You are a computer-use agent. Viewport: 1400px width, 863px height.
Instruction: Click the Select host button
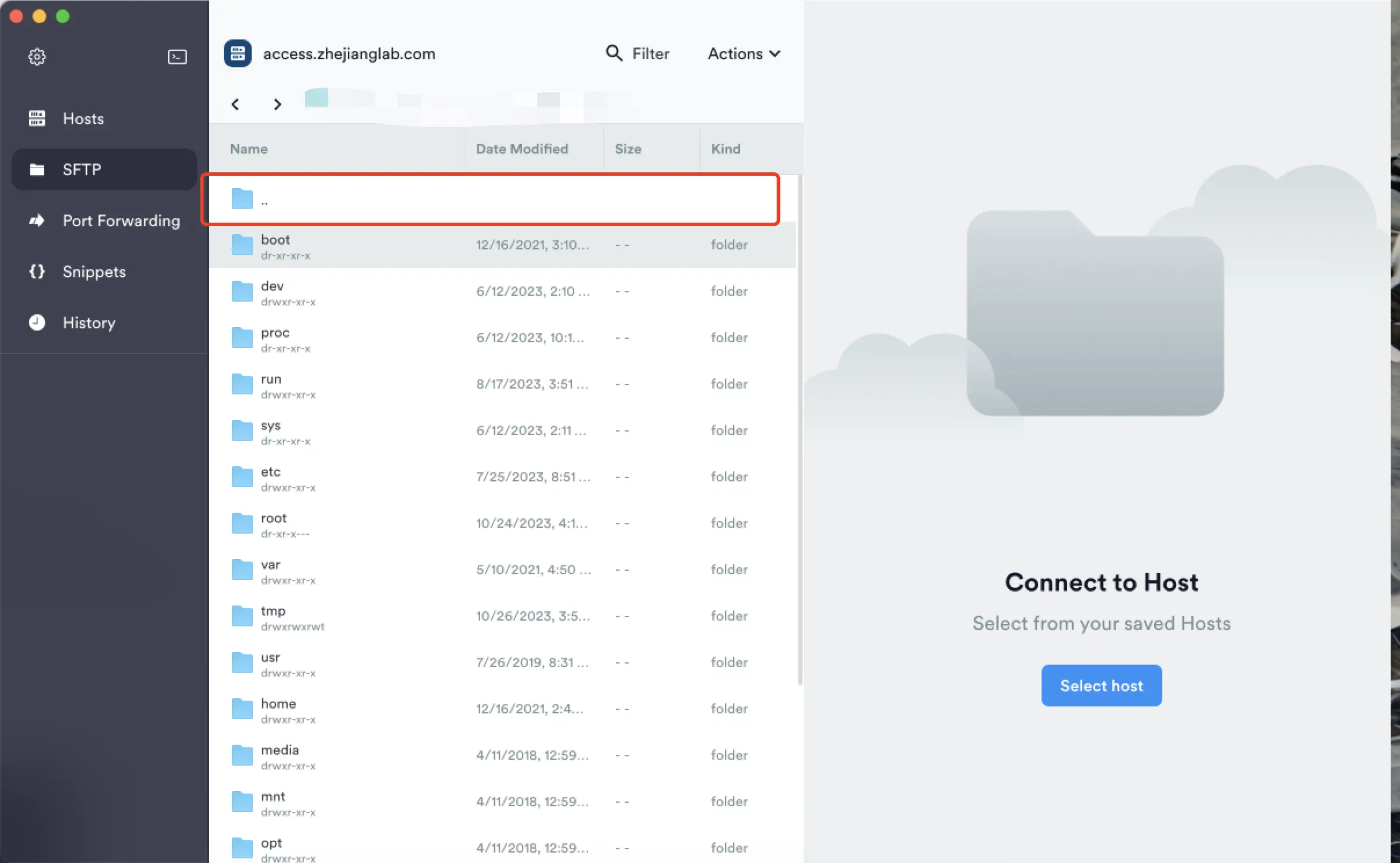(x=1101, y=686)
